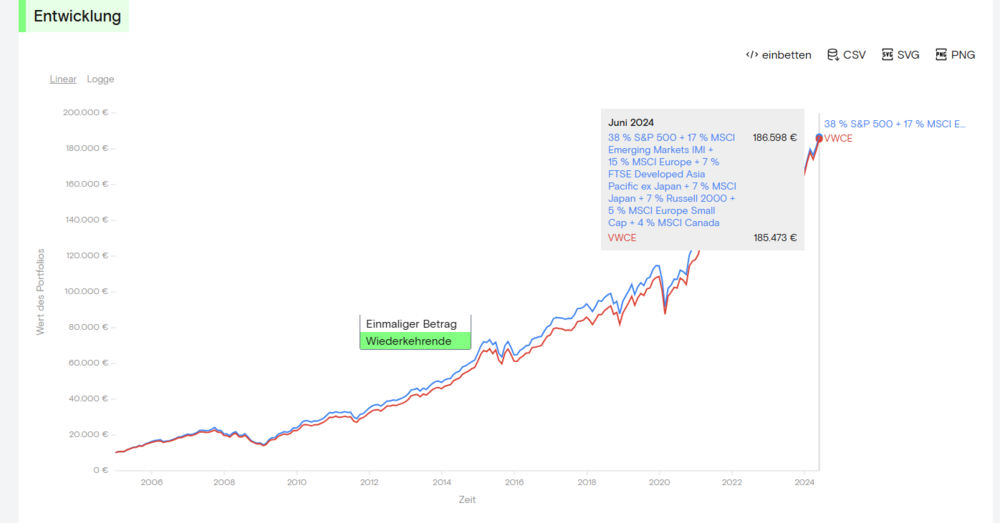
Task: Click the PNG text label
Action: (x=963, y=55)
